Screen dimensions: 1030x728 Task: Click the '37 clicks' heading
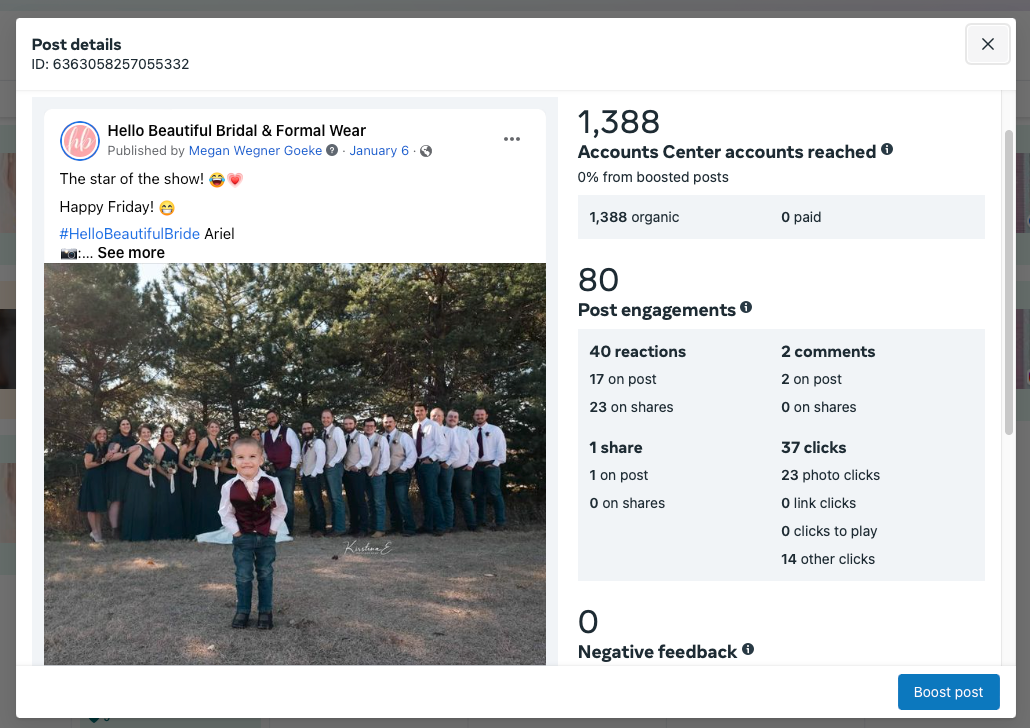coord(813,447)
